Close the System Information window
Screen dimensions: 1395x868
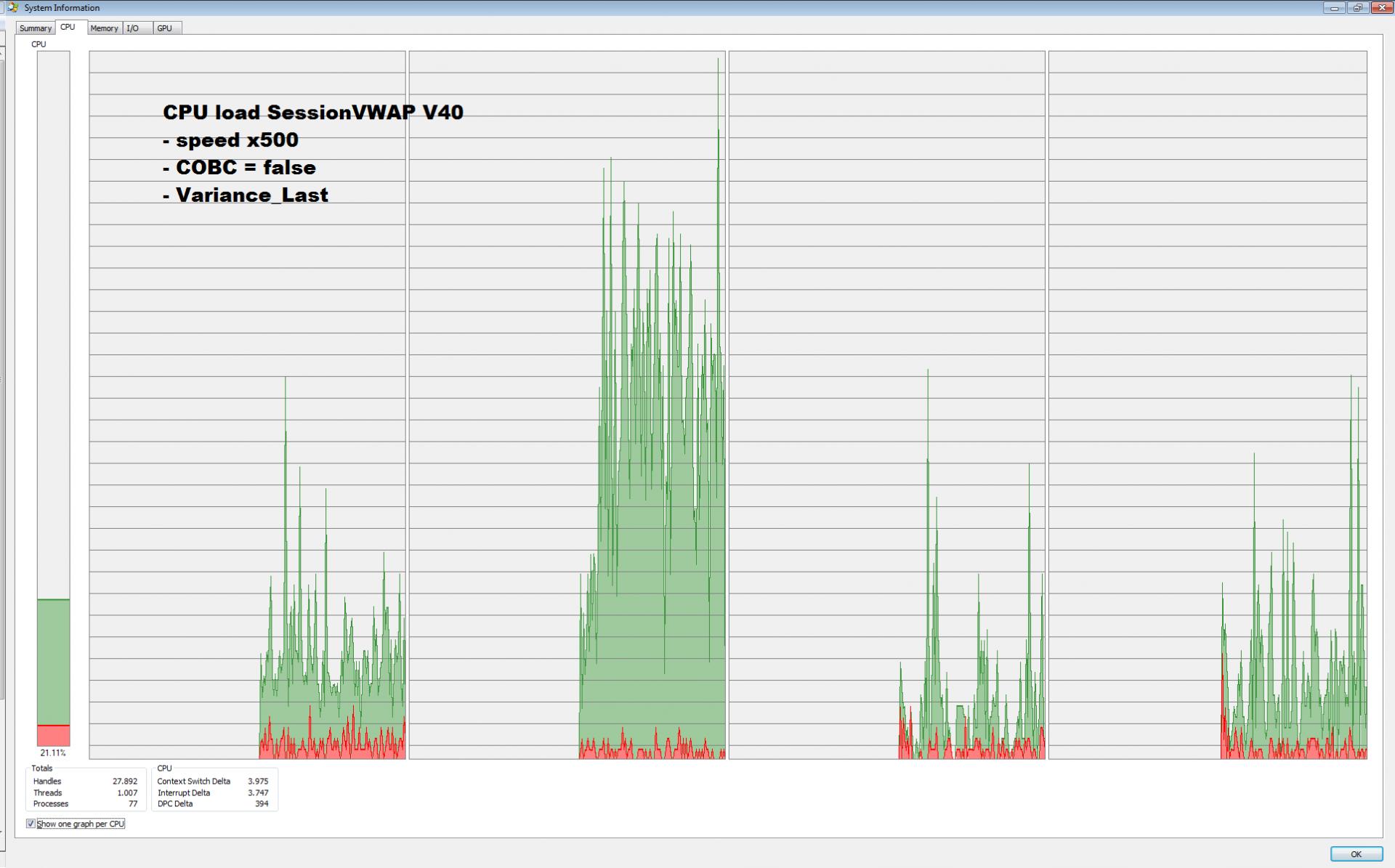pyautogui.click(x=1381, y=8)
